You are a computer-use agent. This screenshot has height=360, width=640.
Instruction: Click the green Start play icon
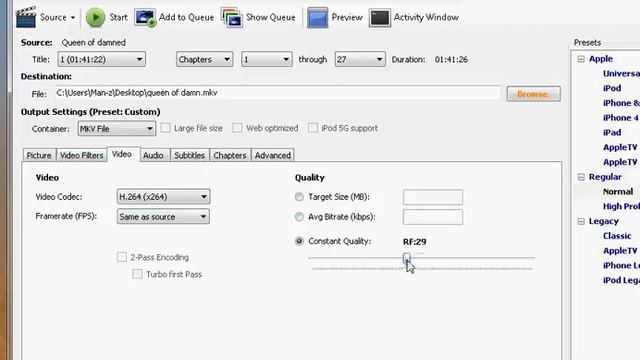(96, 18)
